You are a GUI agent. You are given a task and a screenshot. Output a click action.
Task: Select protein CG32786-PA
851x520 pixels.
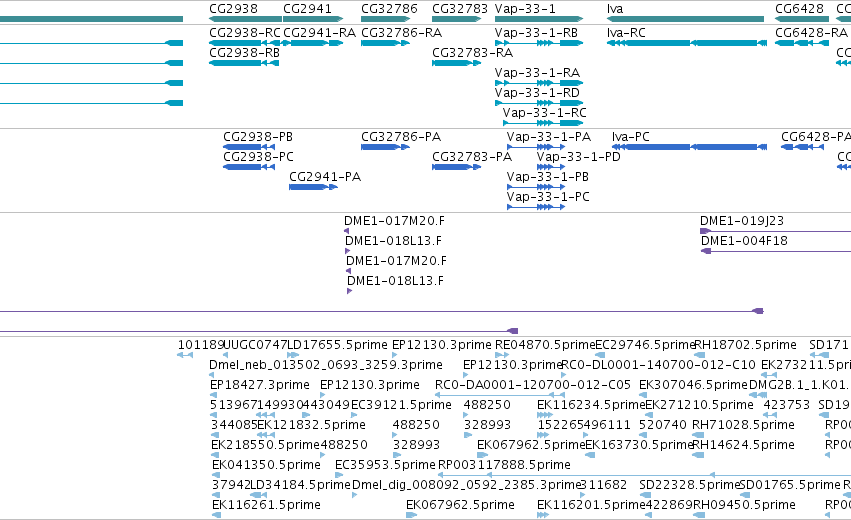tap(401, 137)
